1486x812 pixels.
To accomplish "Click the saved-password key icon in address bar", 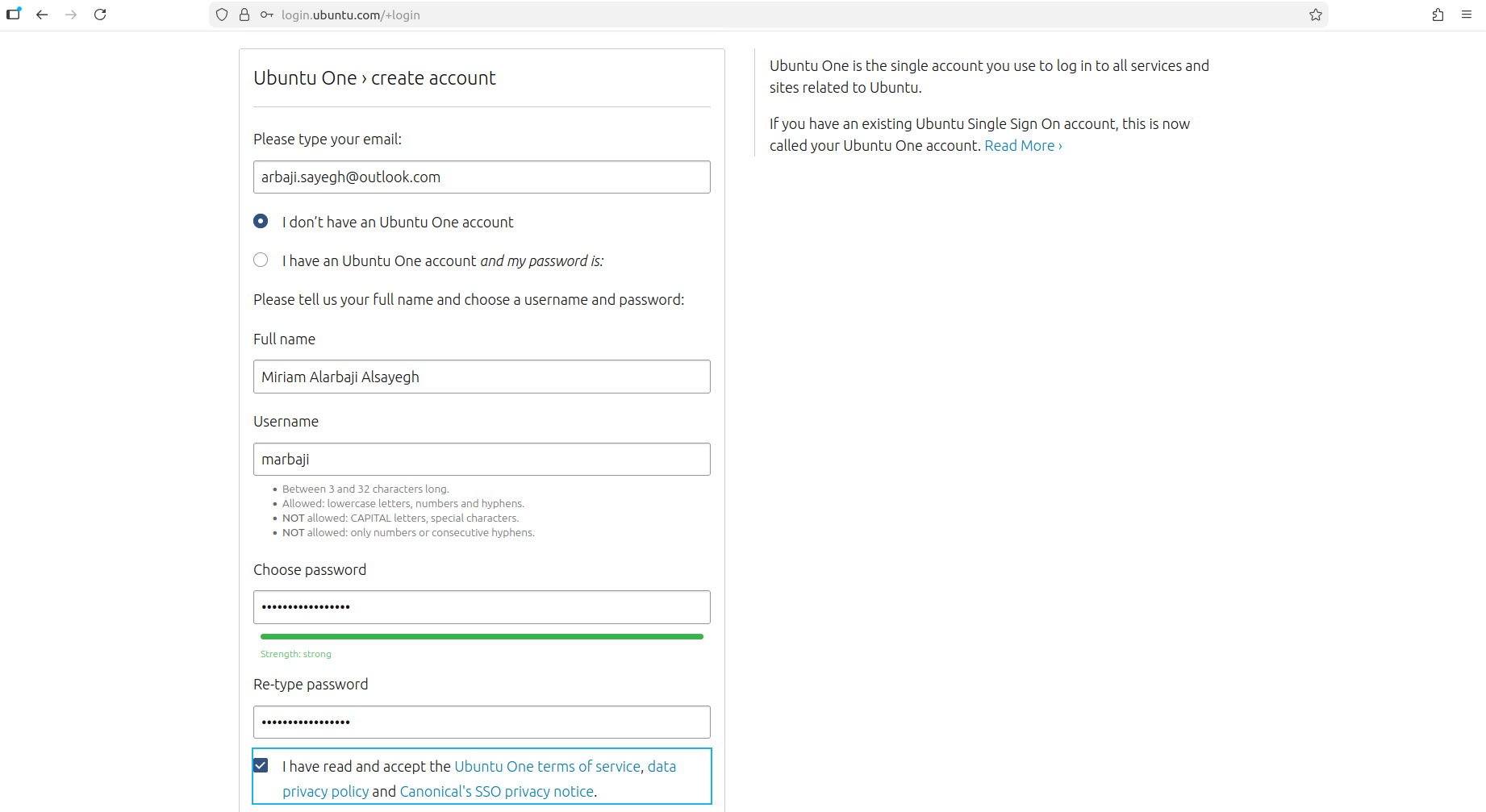I will (266, 15).
